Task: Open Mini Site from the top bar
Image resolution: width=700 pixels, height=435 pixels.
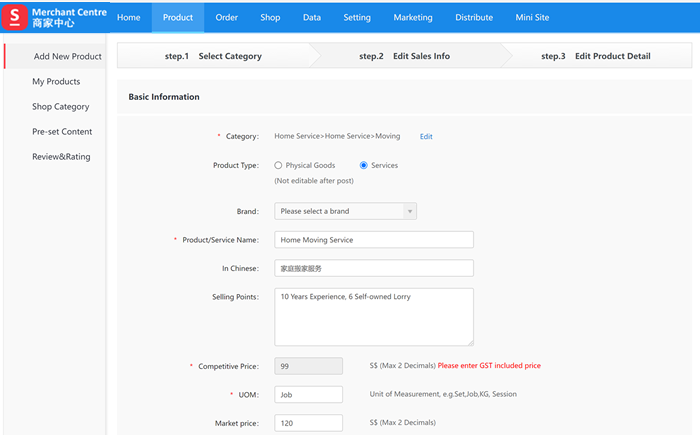Action: pyautogui.click(x=532, y=17)
